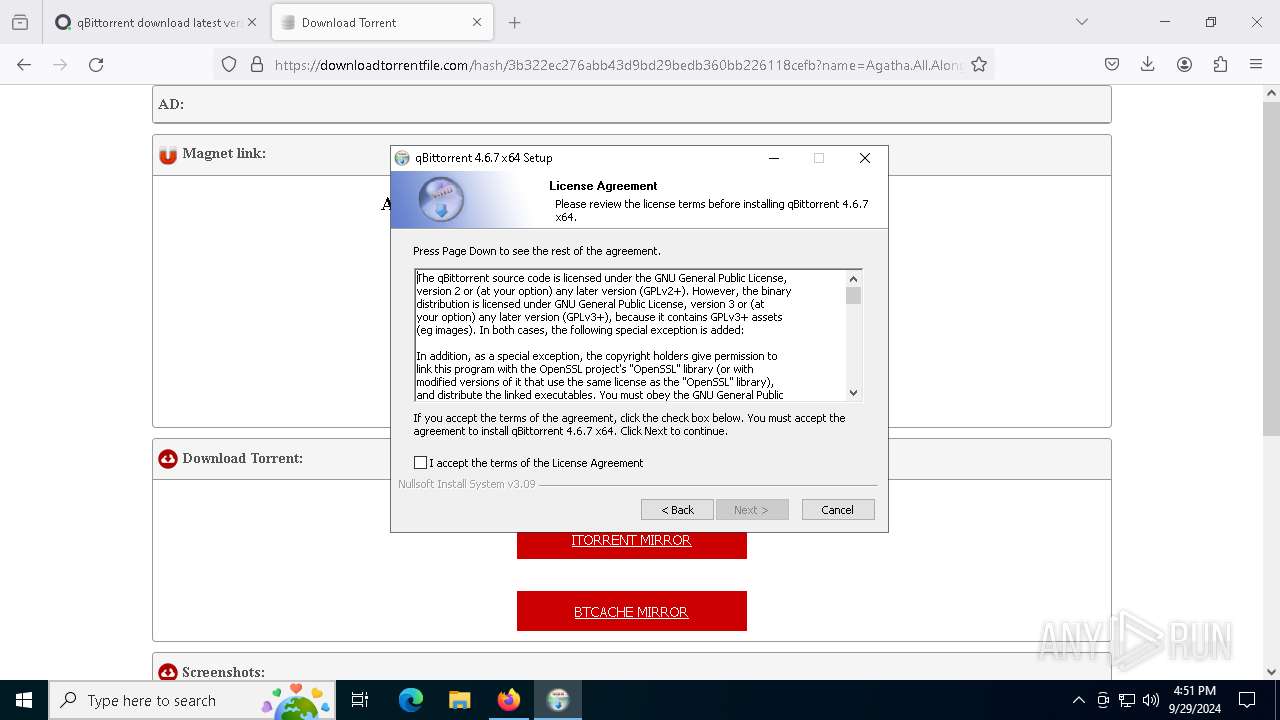The height and width of the screenshot is (720, 1280).
Task: Click the Screenshots: heading text
Action: point(223,672)
